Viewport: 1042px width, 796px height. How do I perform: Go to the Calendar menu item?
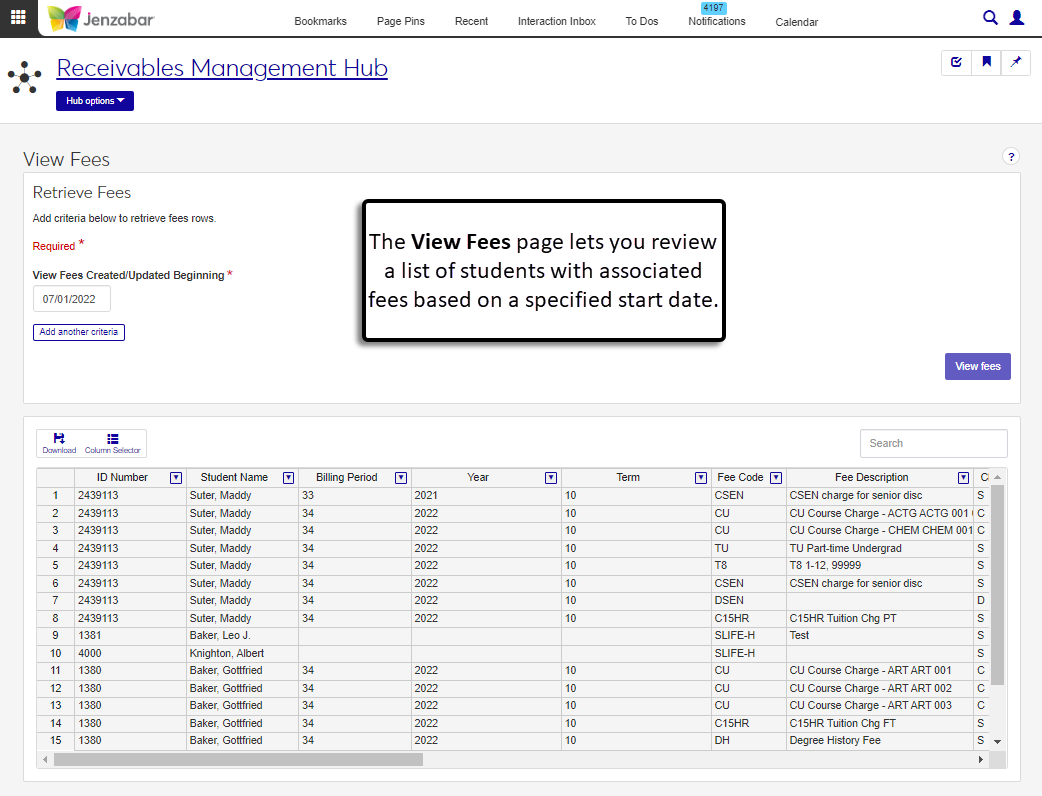[x=796, y=22]
